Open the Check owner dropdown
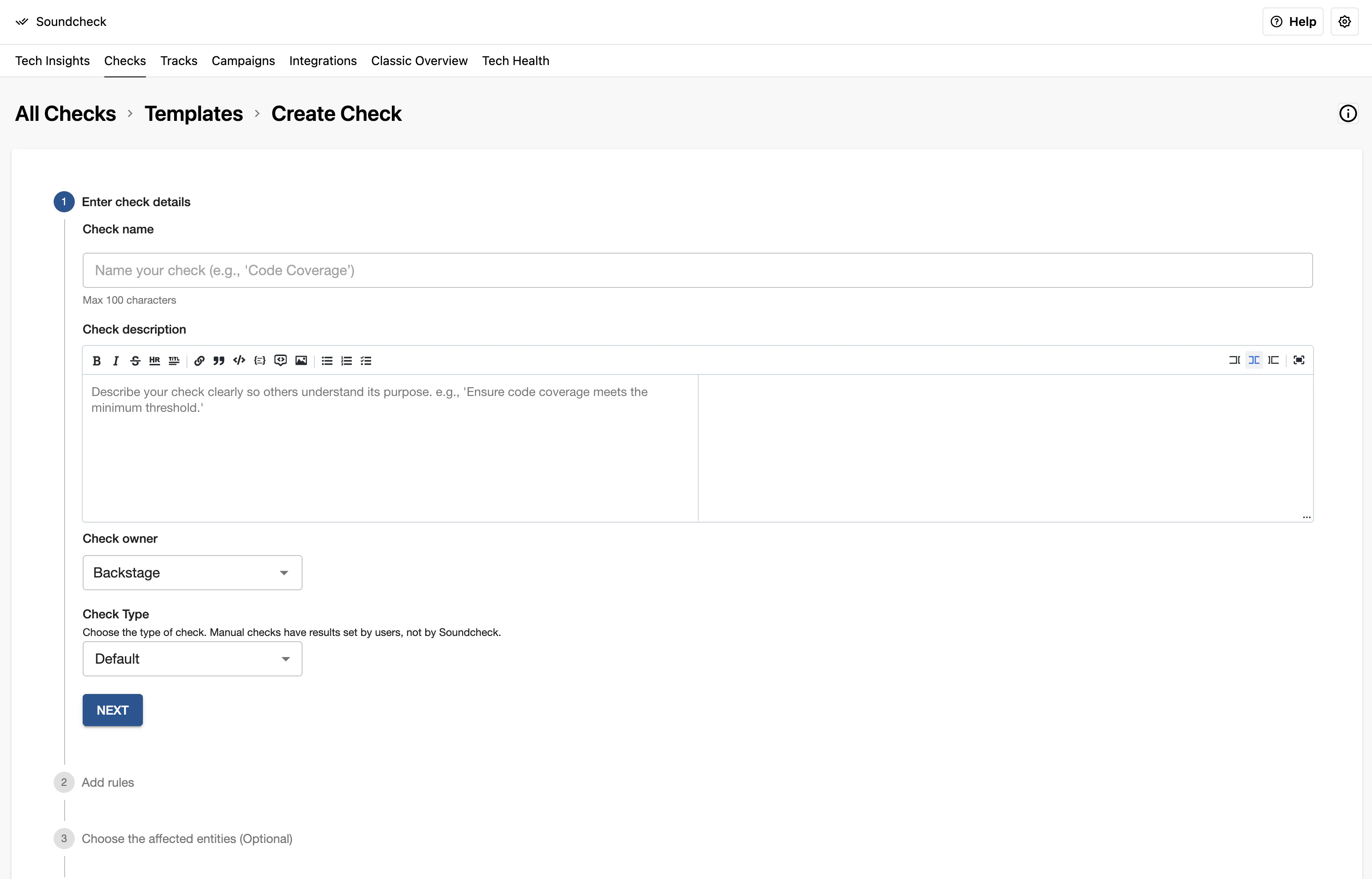 tap(192, 573)
